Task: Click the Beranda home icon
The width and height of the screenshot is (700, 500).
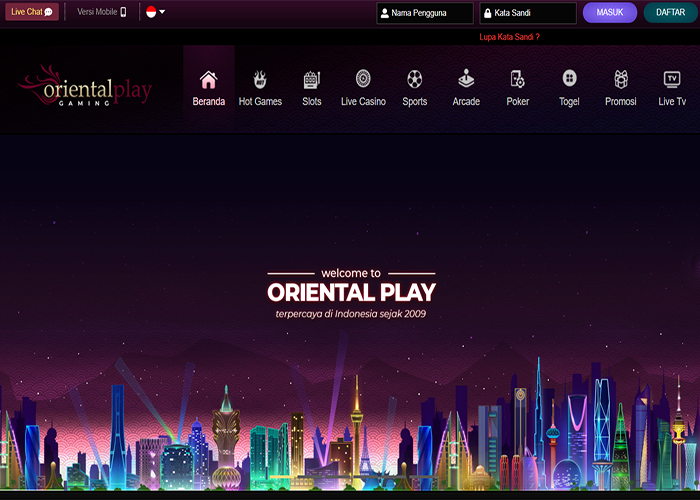Action: 208,80
